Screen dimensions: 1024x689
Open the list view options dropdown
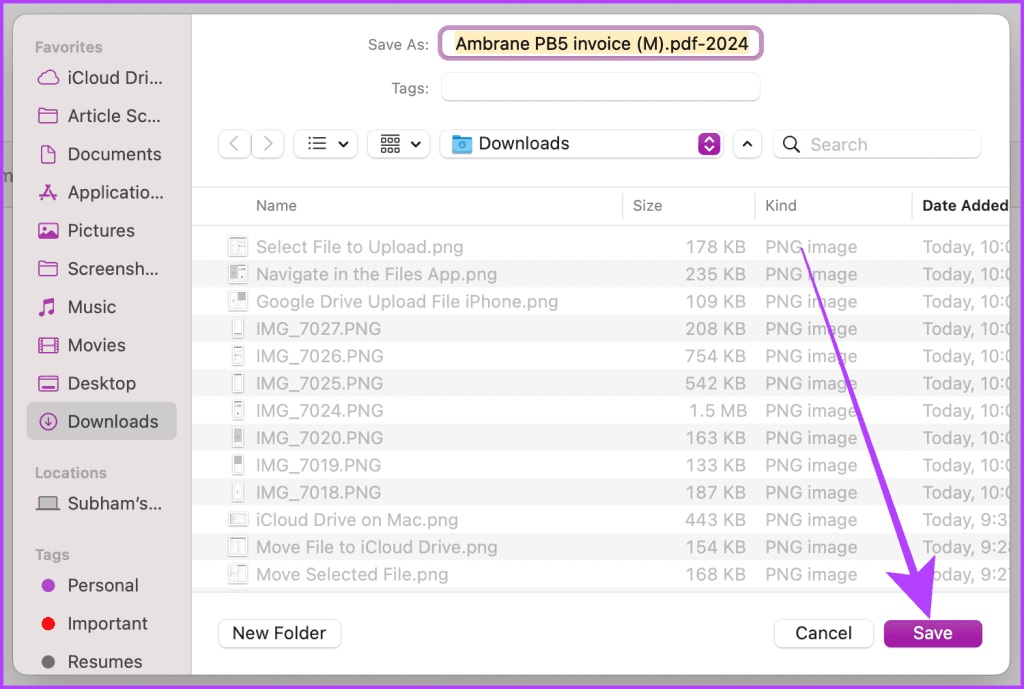(326, 144)
